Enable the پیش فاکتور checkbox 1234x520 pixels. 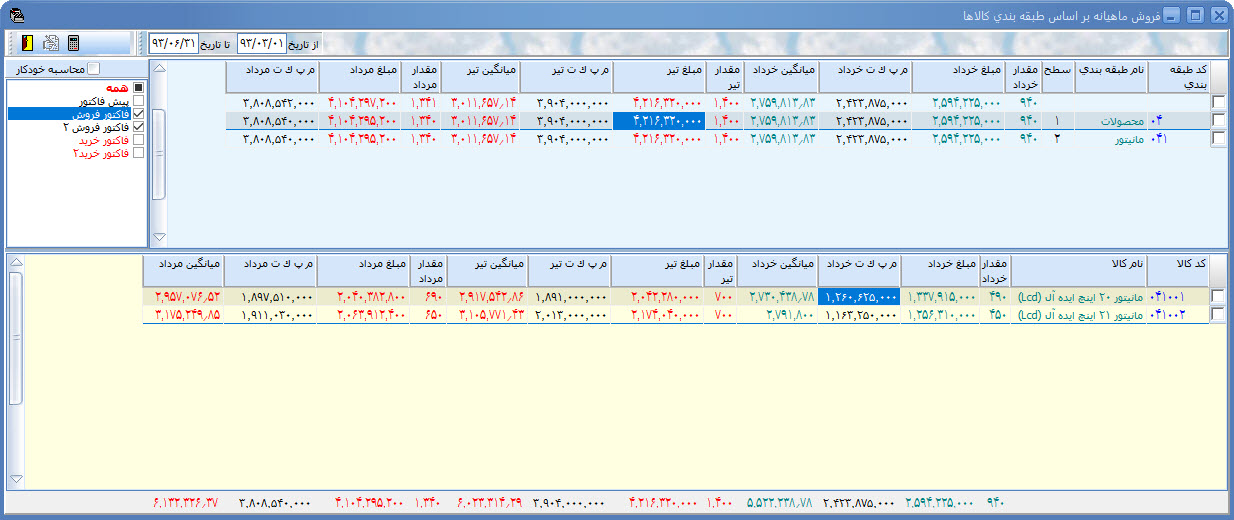(138, 101)
